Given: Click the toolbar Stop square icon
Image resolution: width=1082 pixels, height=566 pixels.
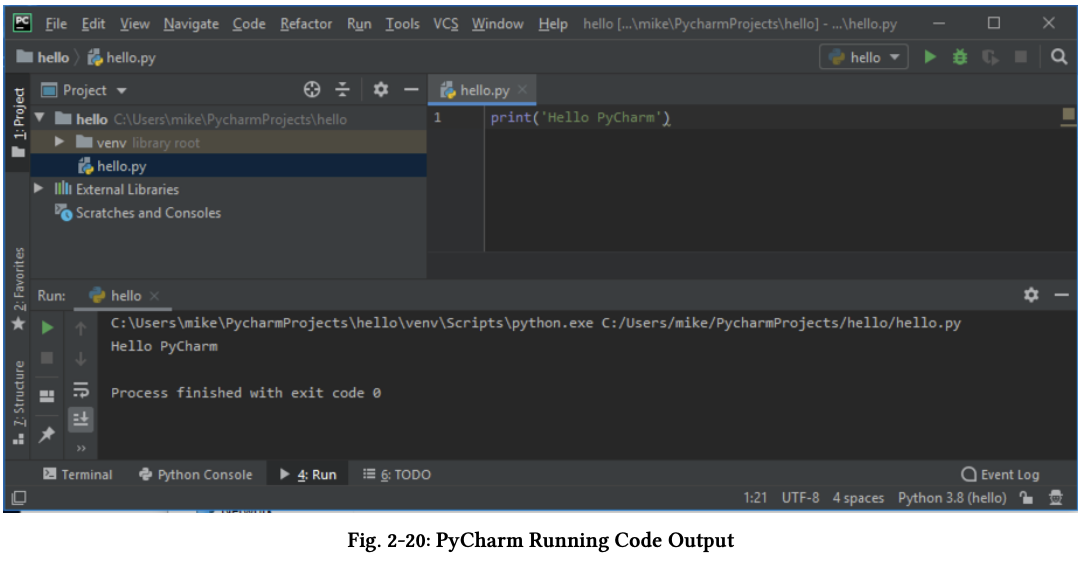Looking at the screenshot, I should point(1021,57).
